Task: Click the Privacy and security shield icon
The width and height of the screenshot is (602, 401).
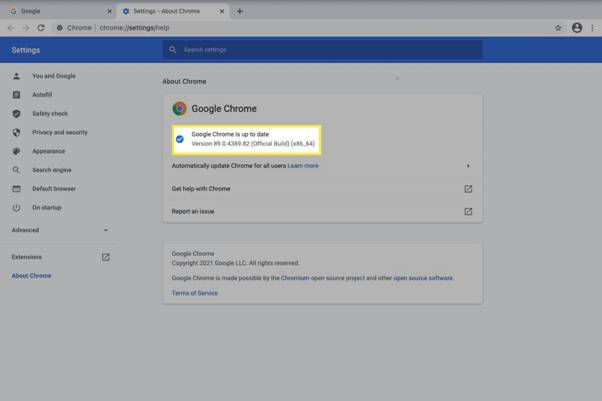Action: pos(16,132)
